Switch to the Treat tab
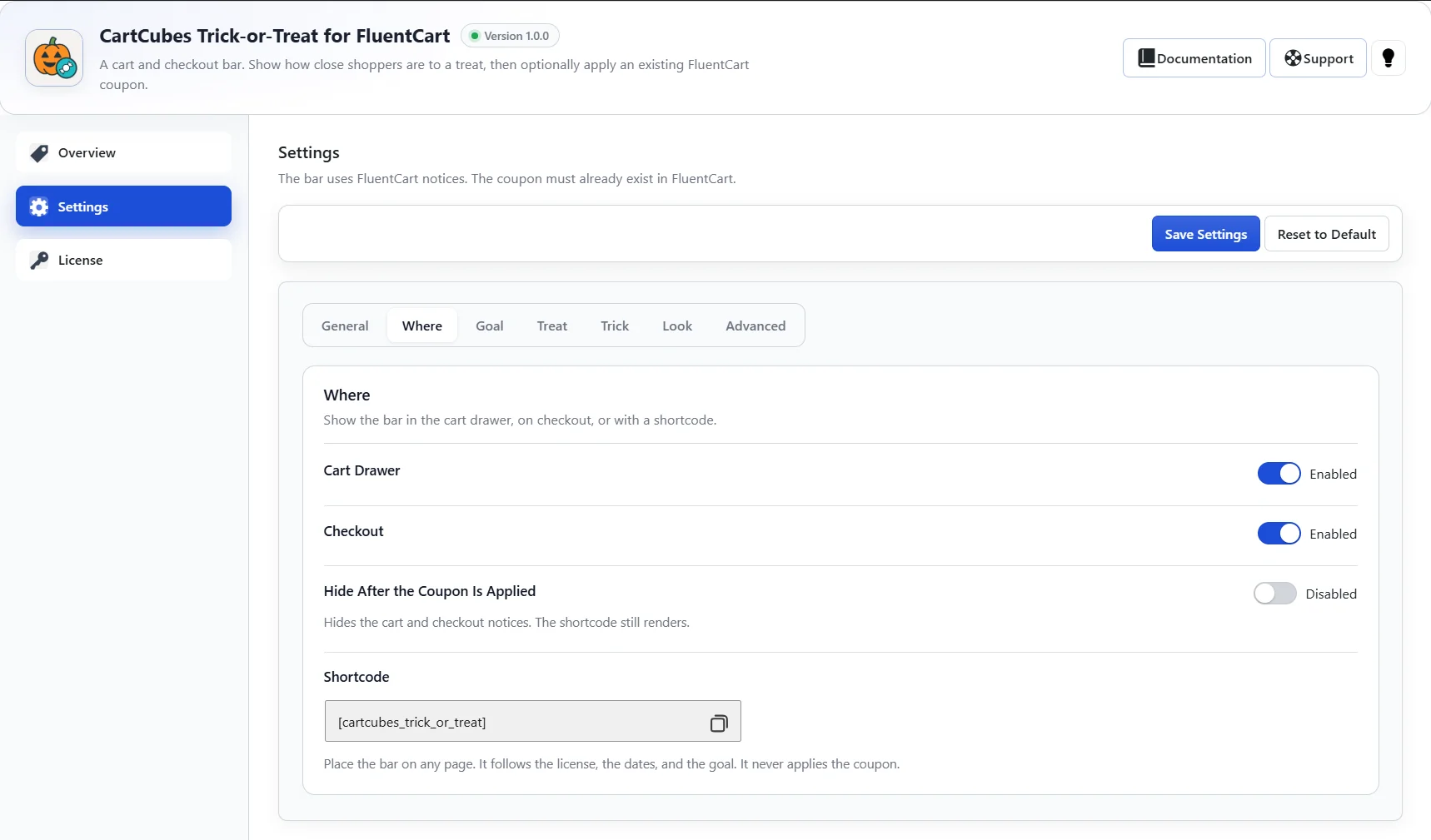 tap(552, 326)
